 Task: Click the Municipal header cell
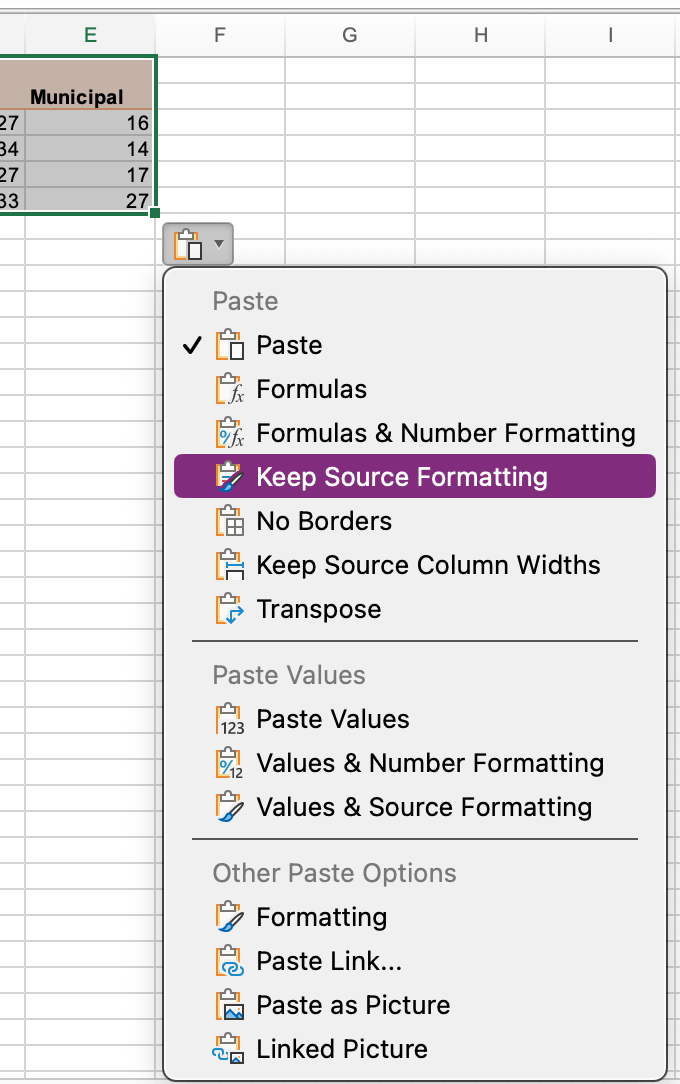coord(77,97)
